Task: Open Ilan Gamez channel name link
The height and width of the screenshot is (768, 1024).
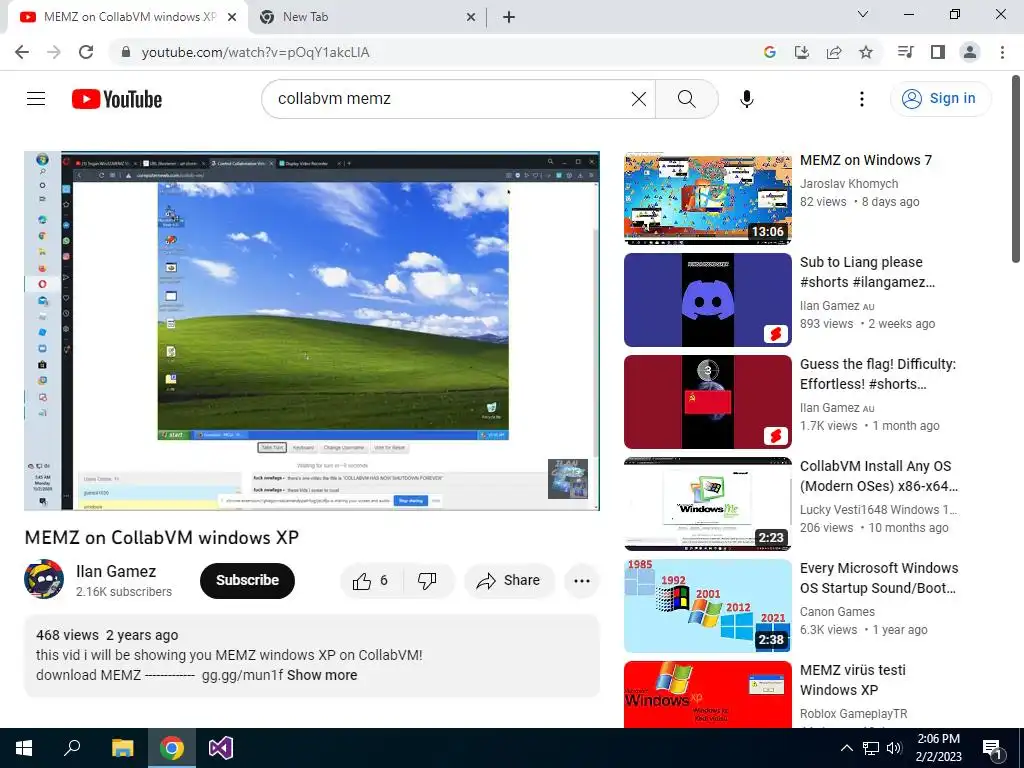Action: 116,571
